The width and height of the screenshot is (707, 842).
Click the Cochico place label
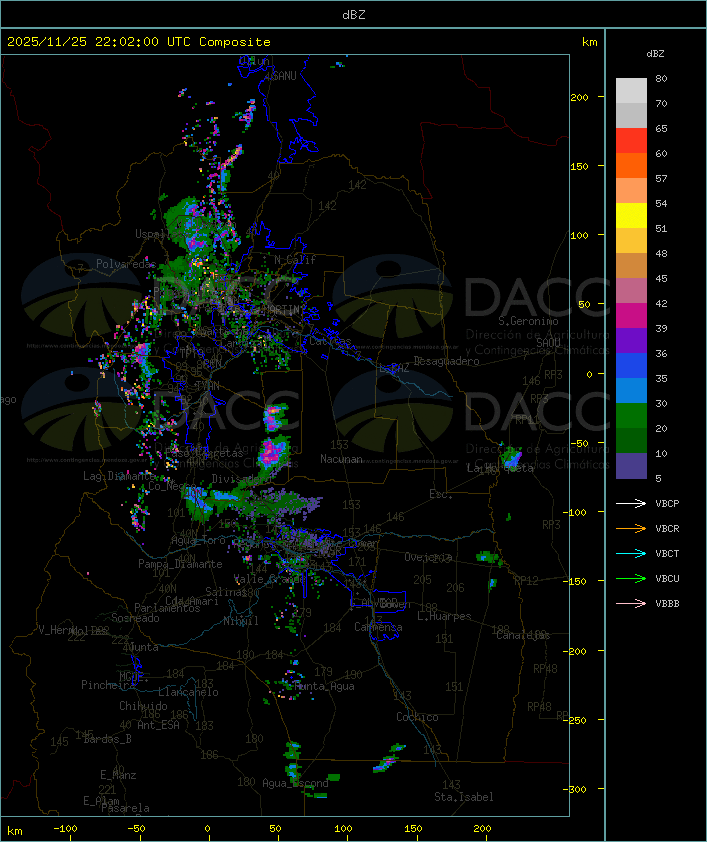(417, 717)
